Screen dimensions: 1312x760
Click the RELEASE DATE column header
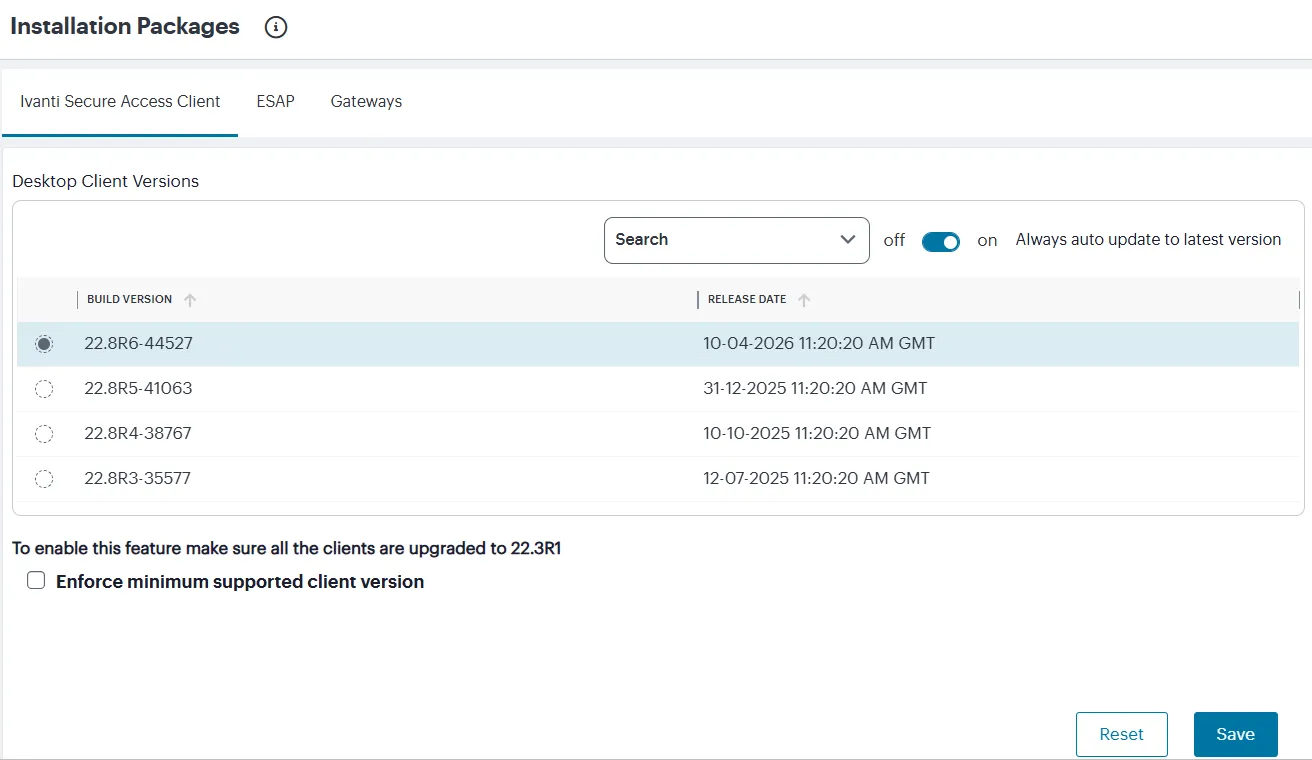pyautogui.click(x=747, y=300)
